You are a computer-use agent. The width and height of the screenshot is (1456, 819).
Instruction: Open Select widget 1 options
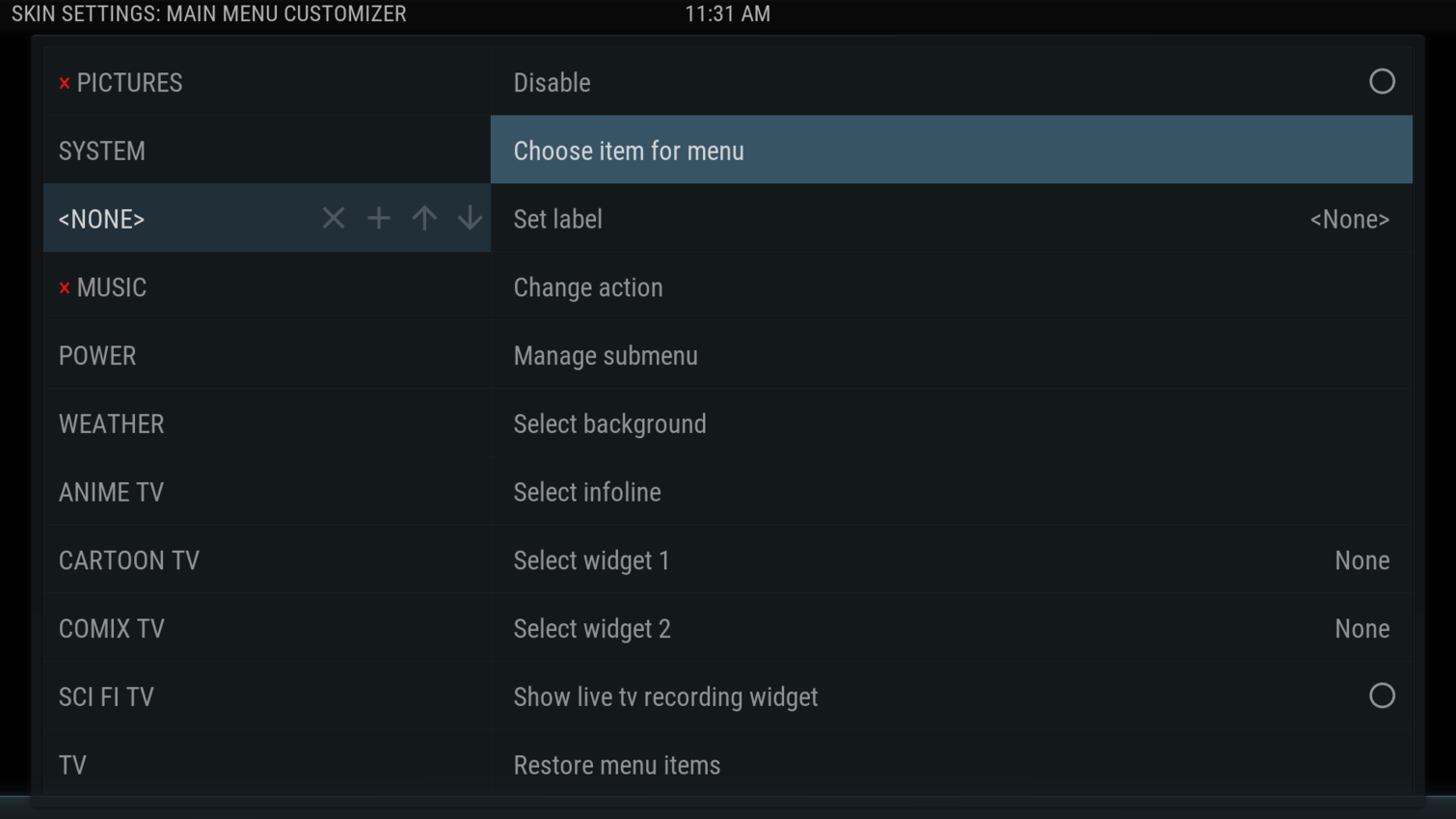pos(592,560)
